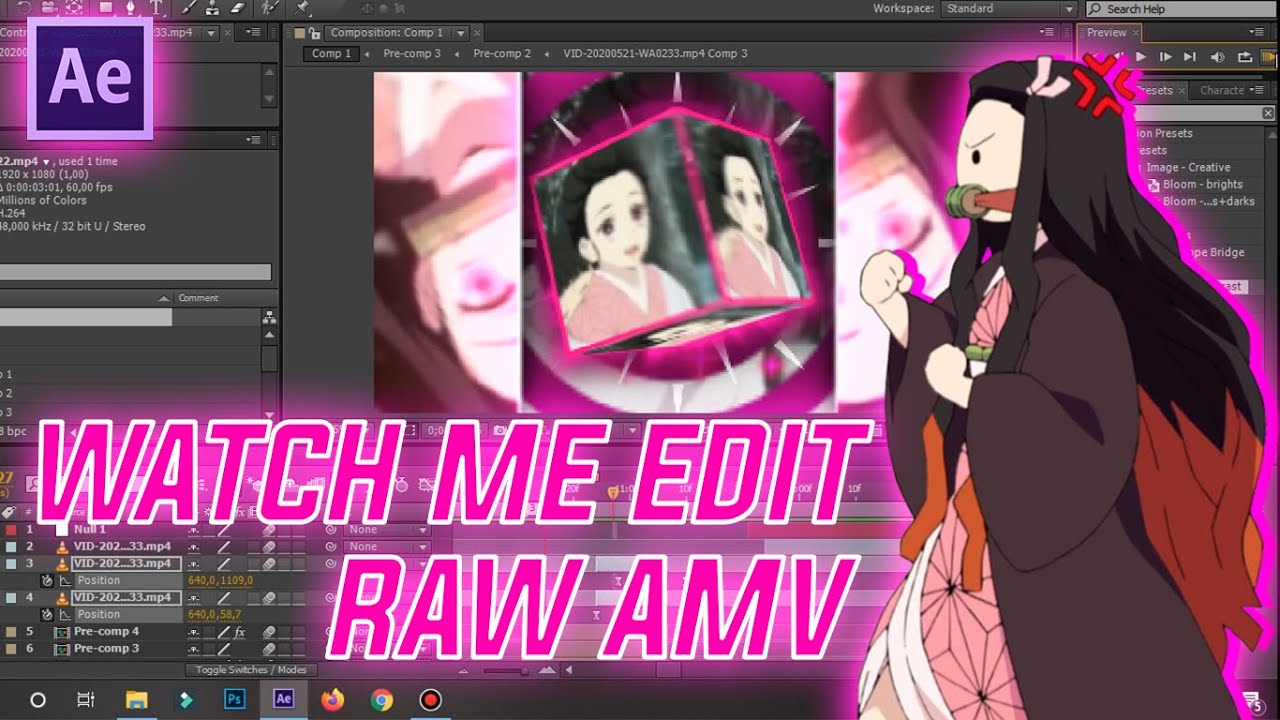The image size is (1280, 720).
Task: Select the Preview panel tab
Action: point(1107,33)
